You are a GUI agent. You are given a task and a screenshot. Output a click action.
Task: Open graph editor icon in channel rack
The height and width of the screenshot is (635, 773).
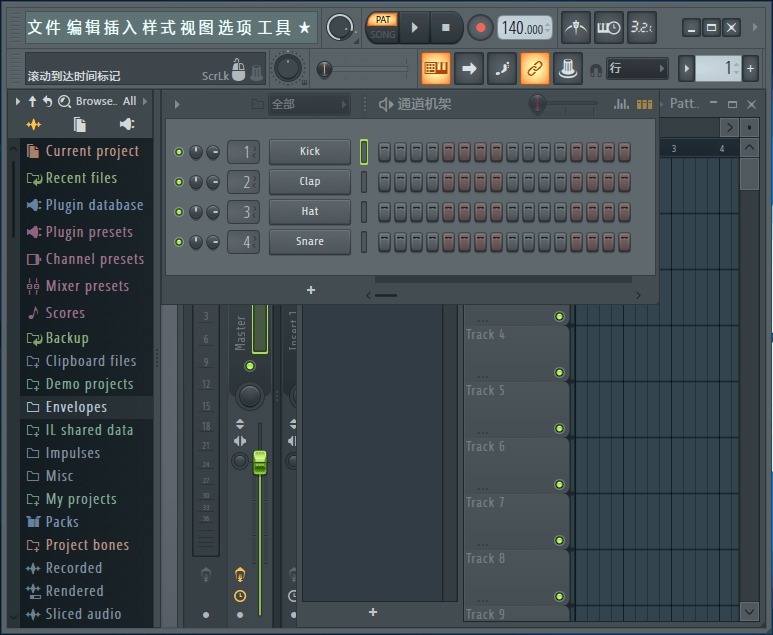[622, 104]
